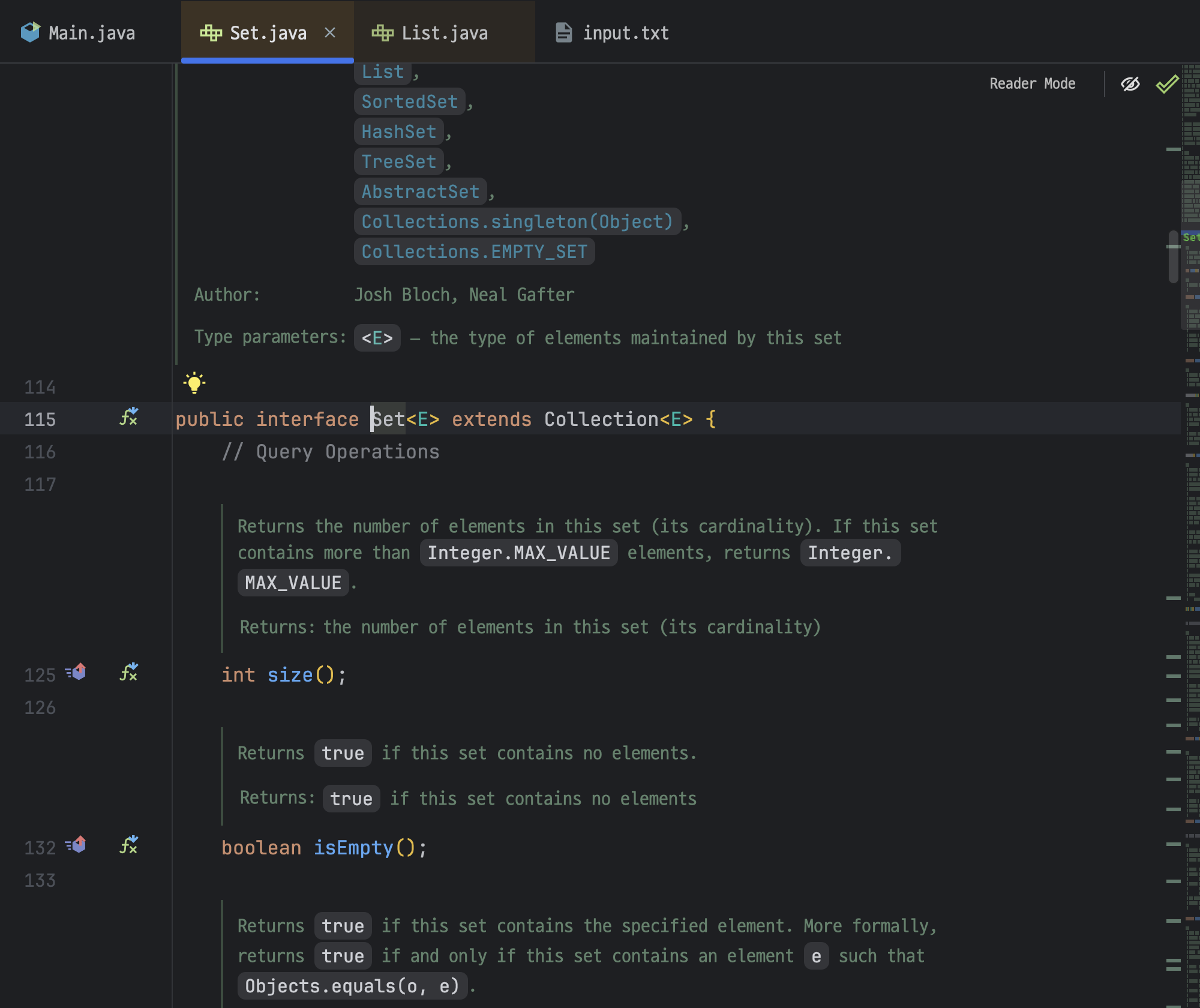Click the yellow lightbulb intention icon
Screen dimensions: 1200x1008
pyautogui.click(x=194, y=382)
